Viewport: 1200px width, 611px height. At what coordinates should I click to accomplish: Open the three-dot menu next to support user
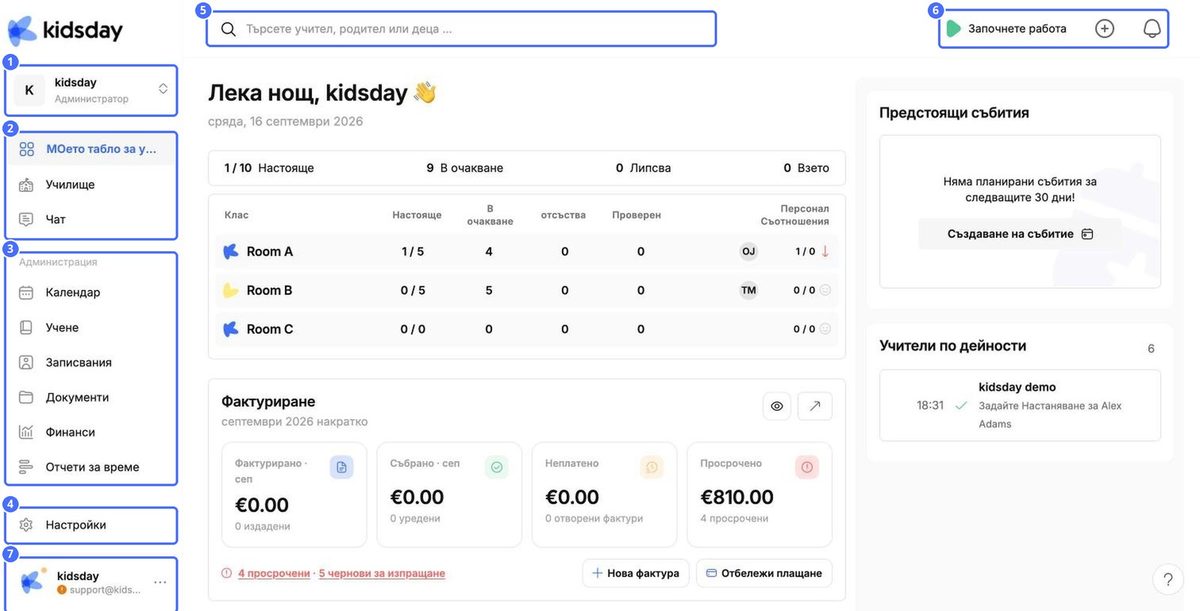pos(160,583)
